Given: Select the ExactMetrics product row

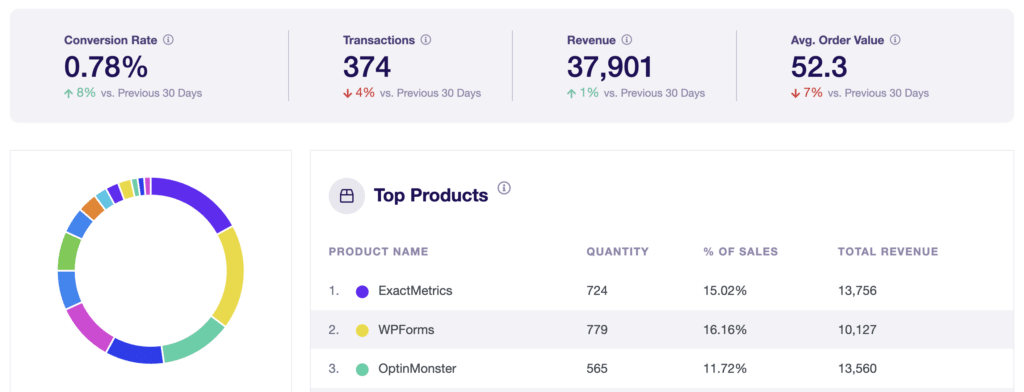Looking at the screenshot, I should pyautogui.click(x=662, y=291).
